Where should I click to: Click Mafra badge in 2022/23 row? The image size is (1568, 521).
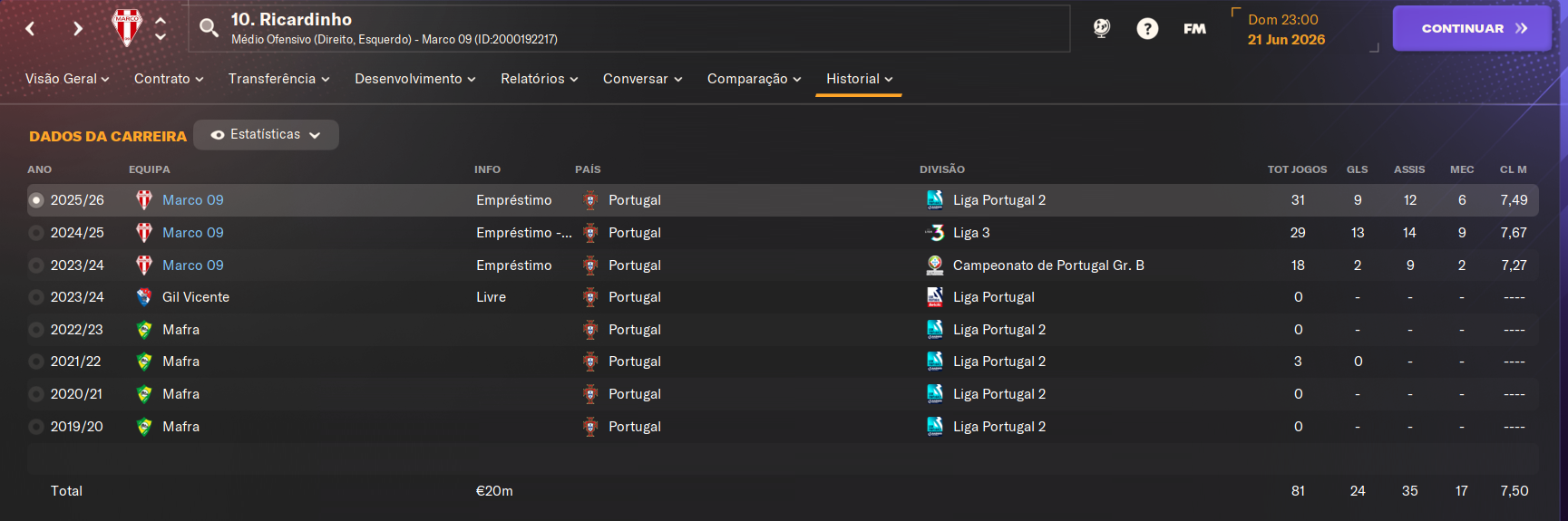pos(144,330)
